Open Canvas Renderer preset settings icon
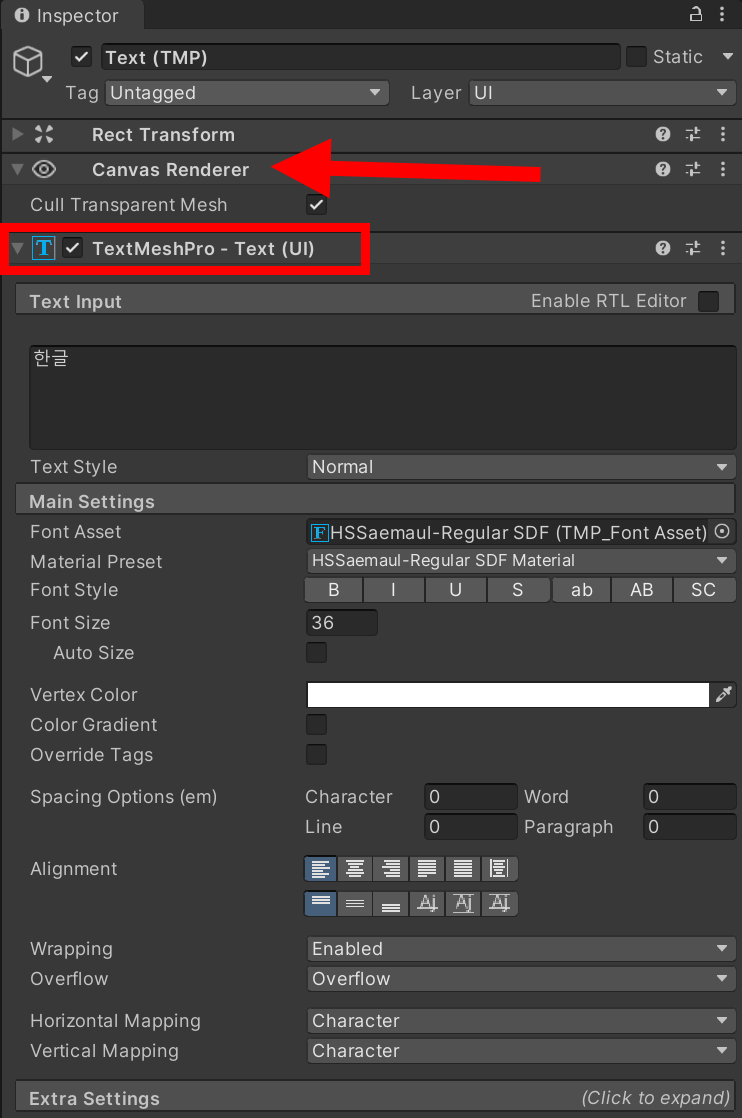The height and width of the screenshot is (1118, 742). [693, 169]
